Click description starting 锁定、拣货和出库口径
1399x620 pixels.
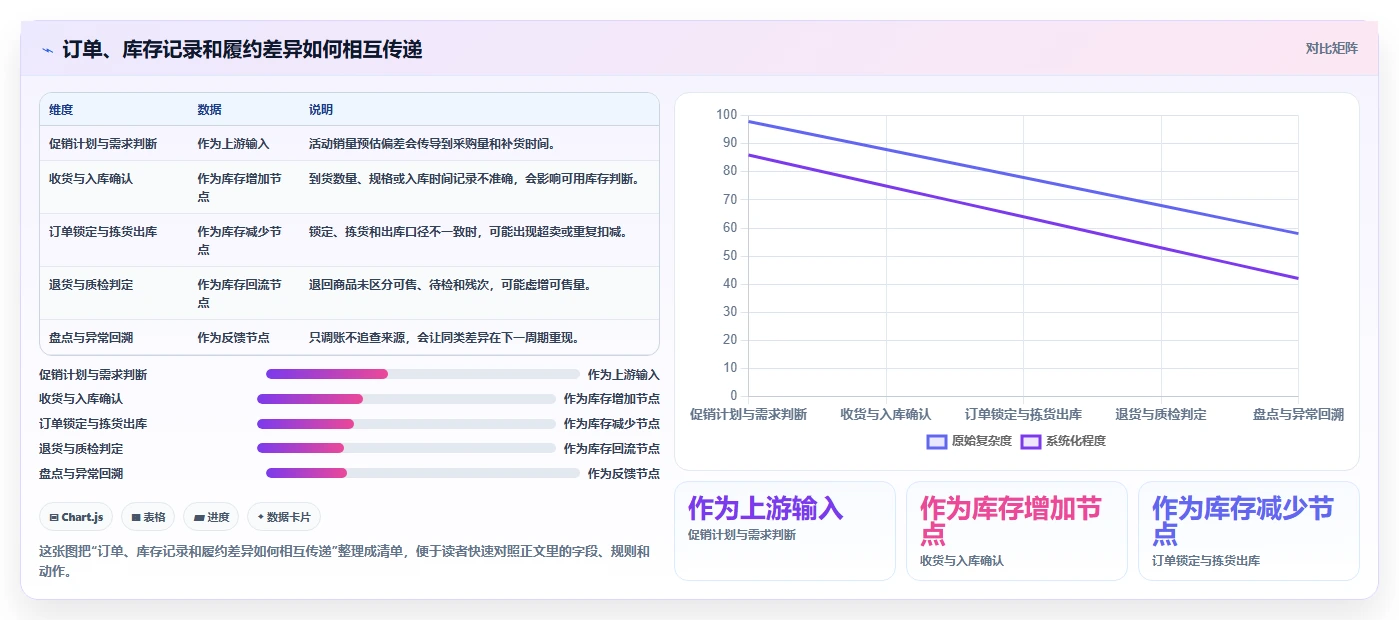click(x=468, y=232)
